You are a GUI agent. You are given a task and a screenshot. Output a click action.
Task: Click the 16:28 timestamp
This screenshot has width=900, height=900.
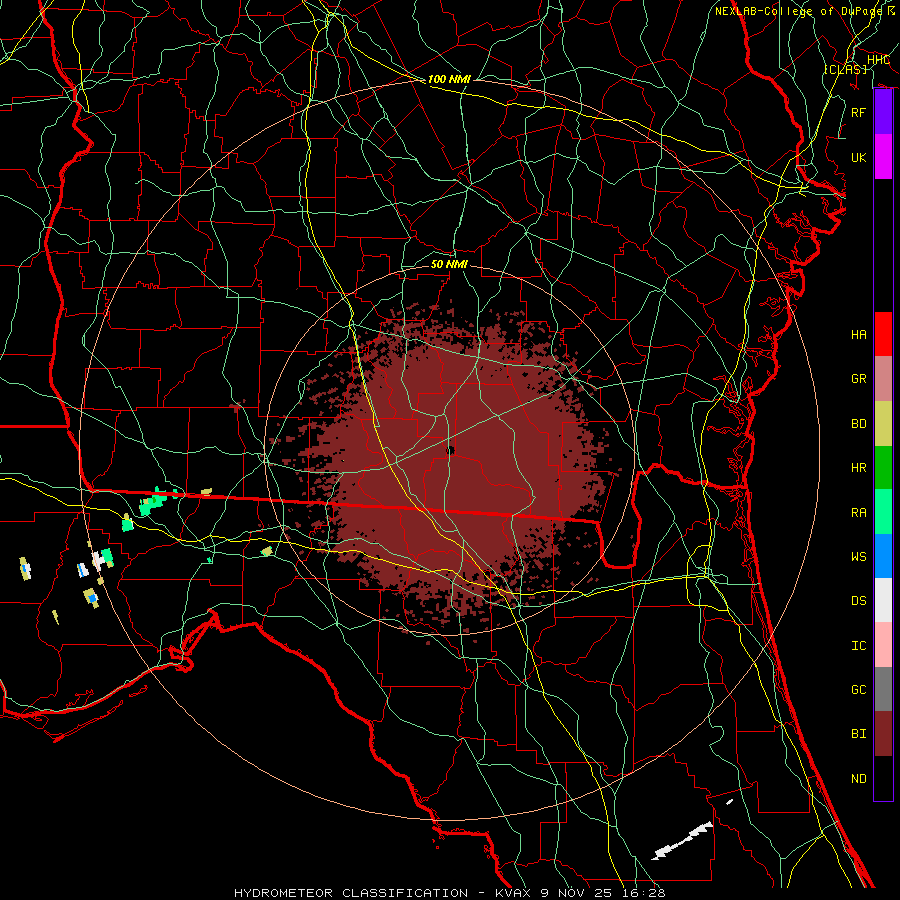tap(642, 893)
